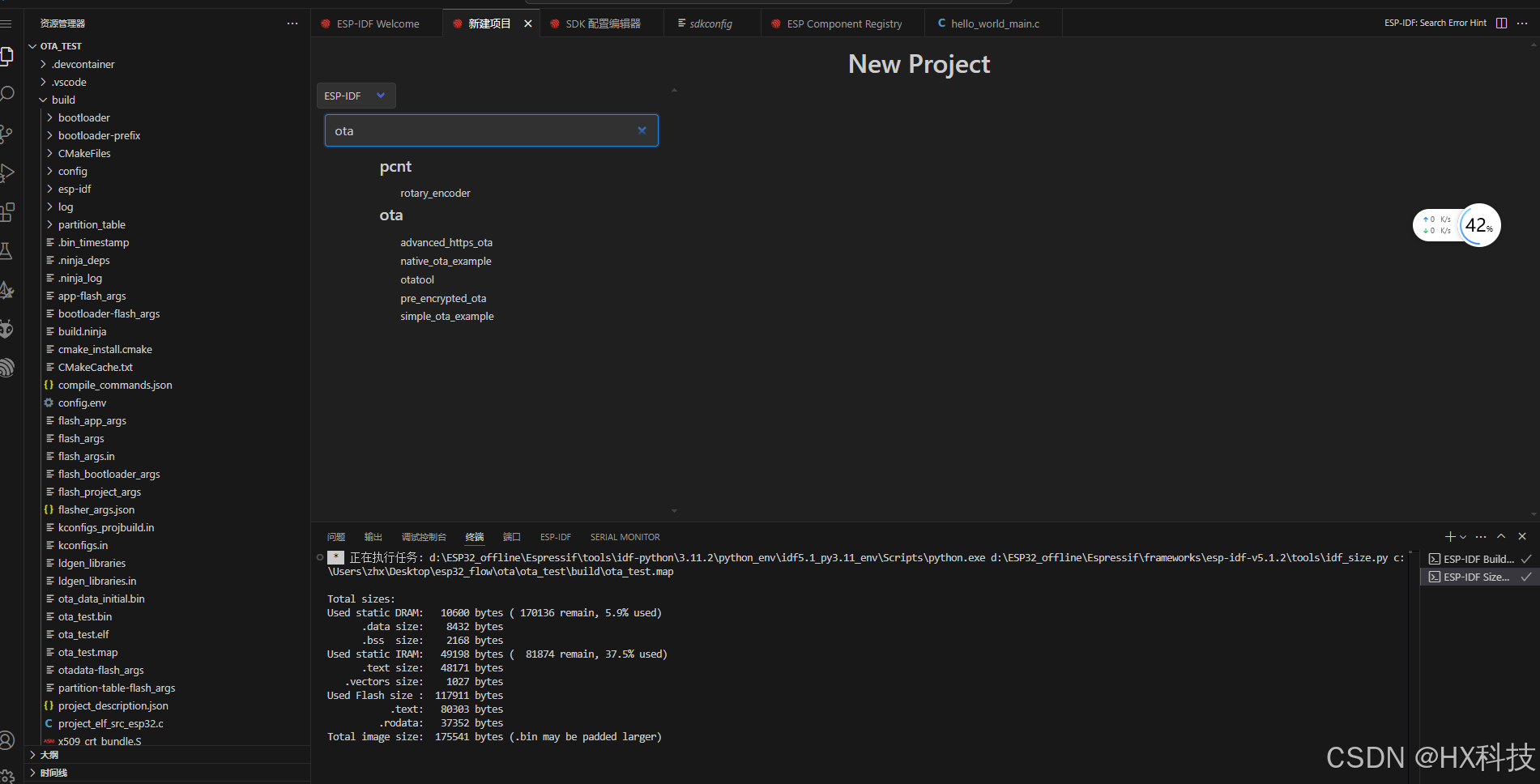
Task: Open the Extensions view
Action: (x=6, y=212)
